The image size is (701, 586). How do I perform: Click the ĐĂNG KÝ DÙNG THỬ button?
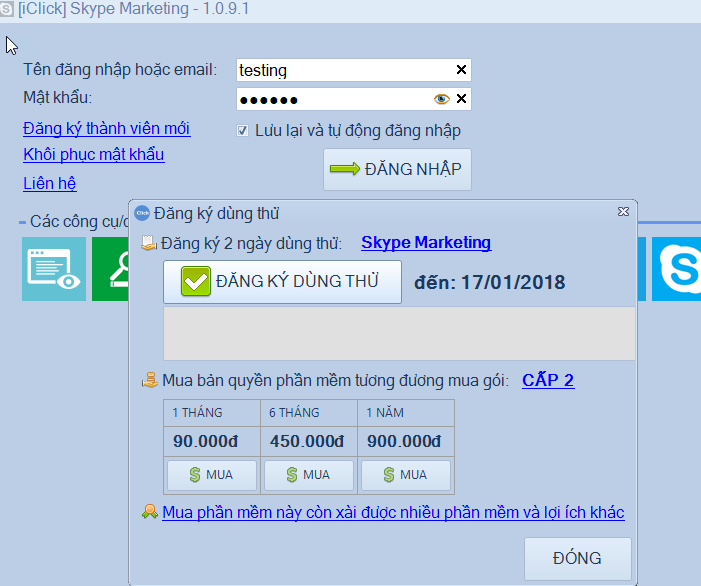tap(283, 282)
